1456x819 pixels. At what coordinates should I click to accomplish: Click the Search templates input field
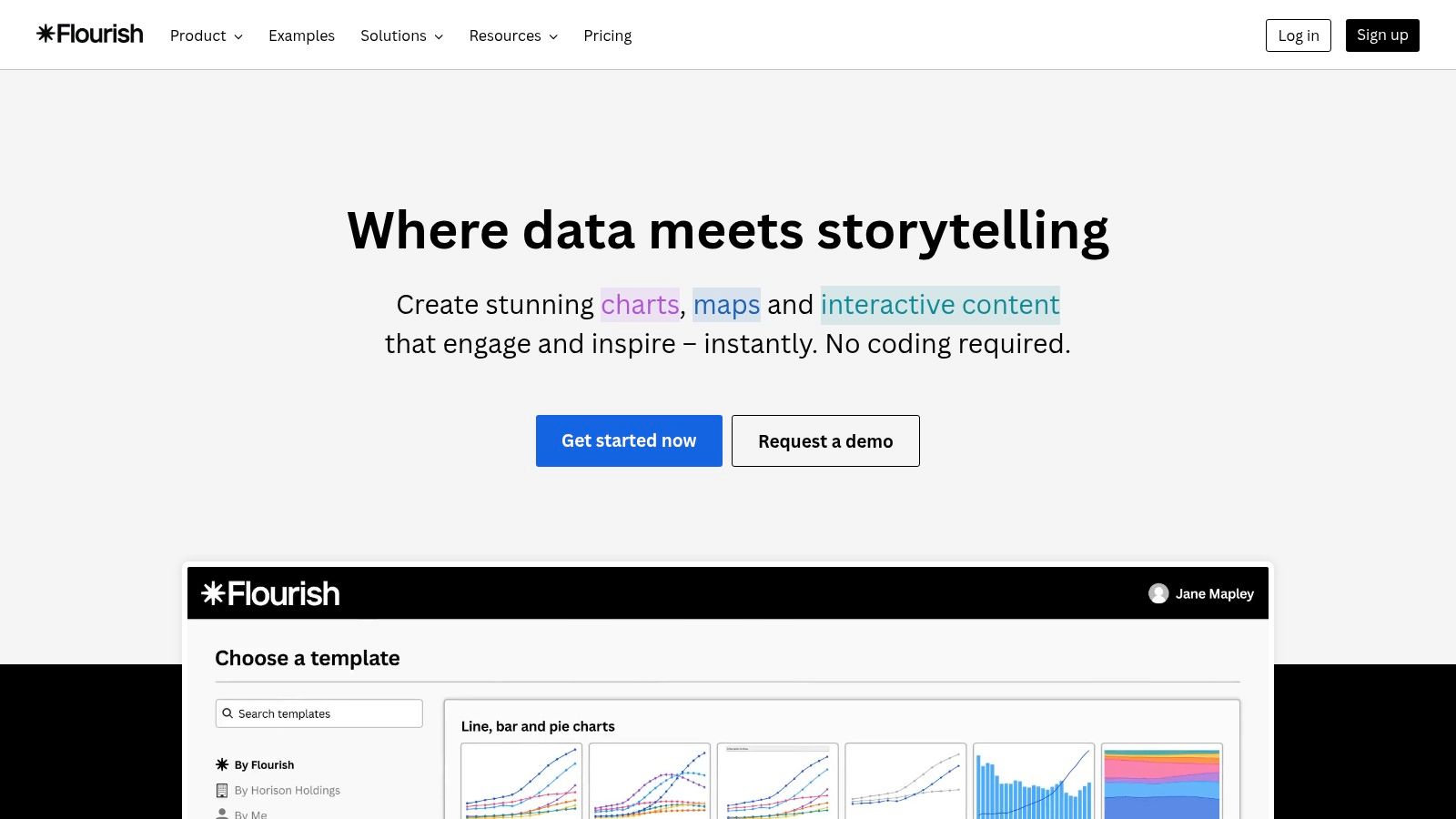click(x=328, y=713)
